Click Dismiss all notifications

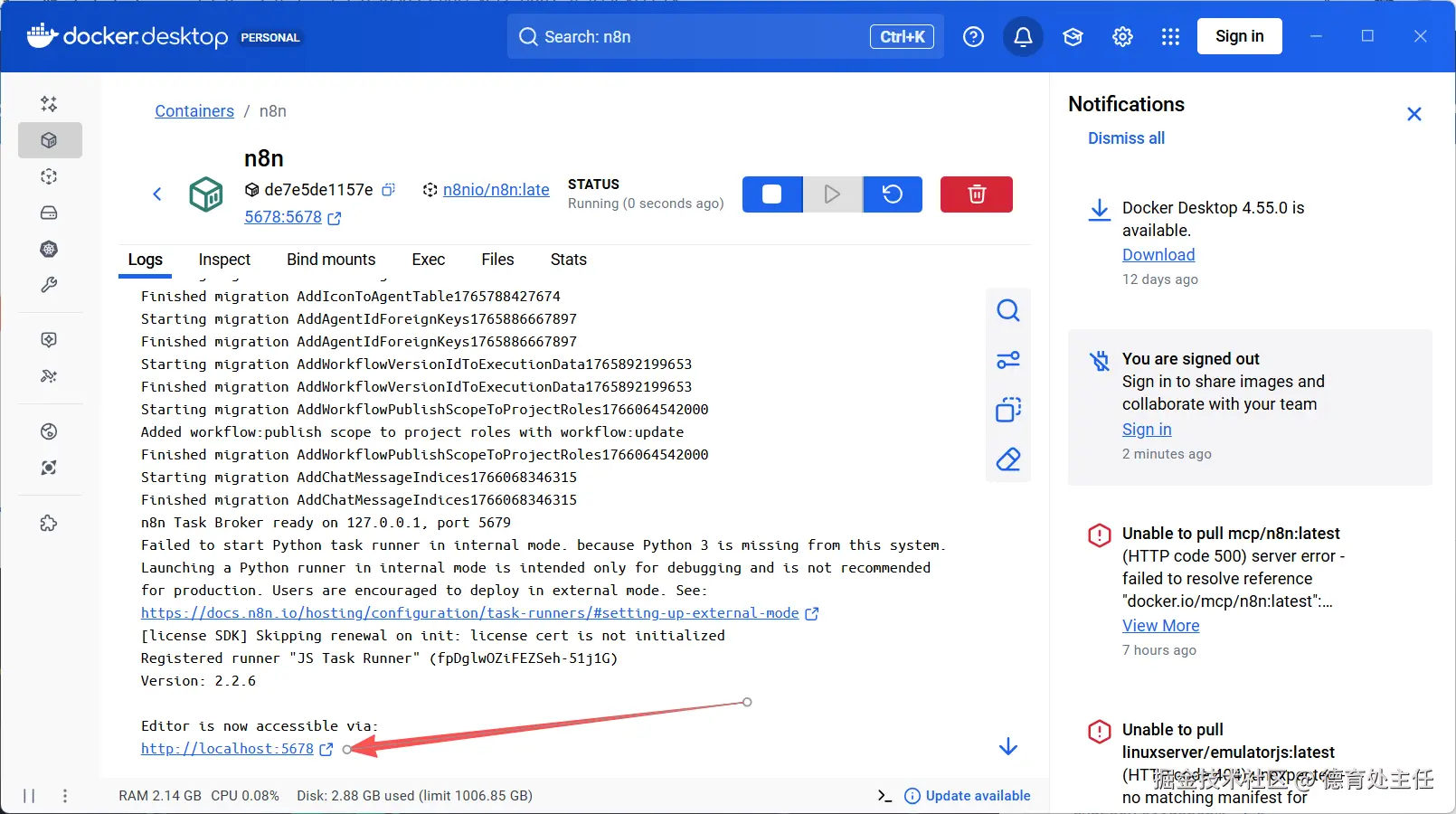[x=1126, y=138]
